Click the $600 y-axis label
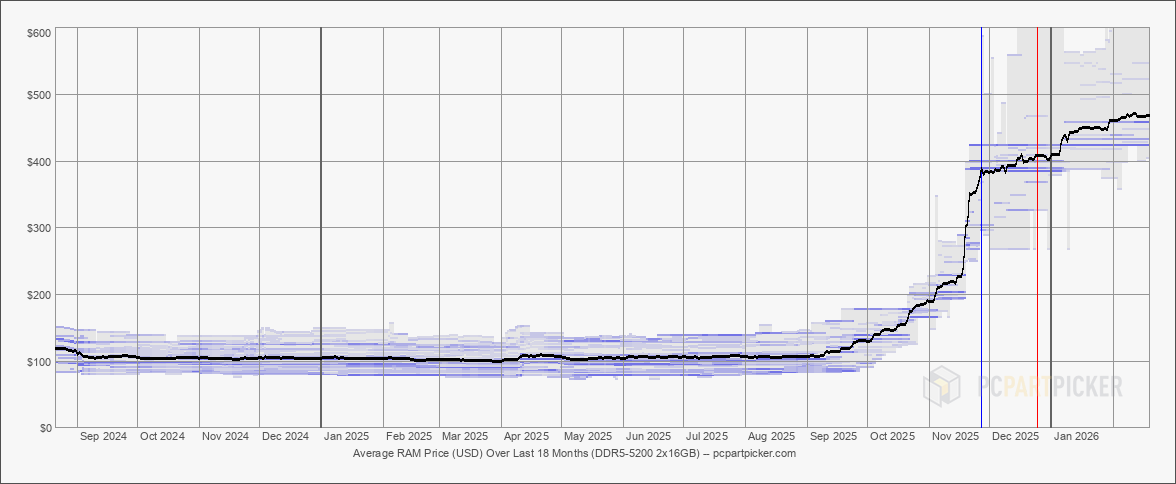 click(x=41, y=33)
